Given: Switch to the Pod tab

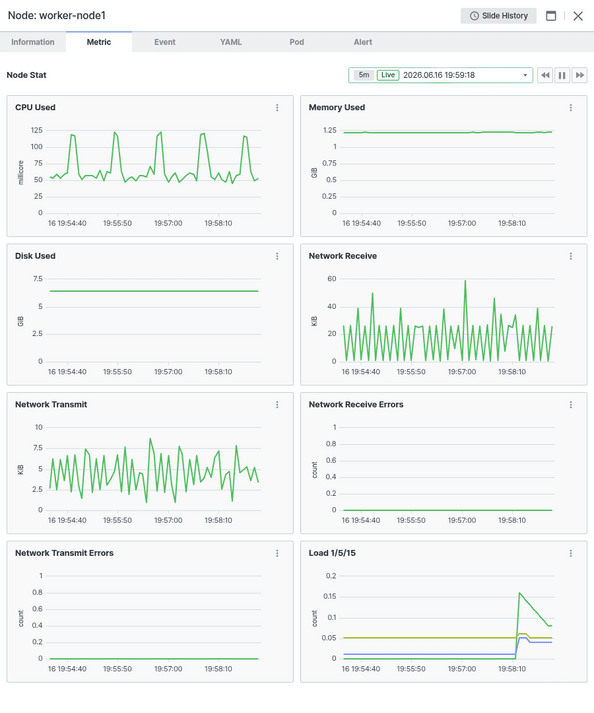Looking at the screenshot, I should point(297,42).
